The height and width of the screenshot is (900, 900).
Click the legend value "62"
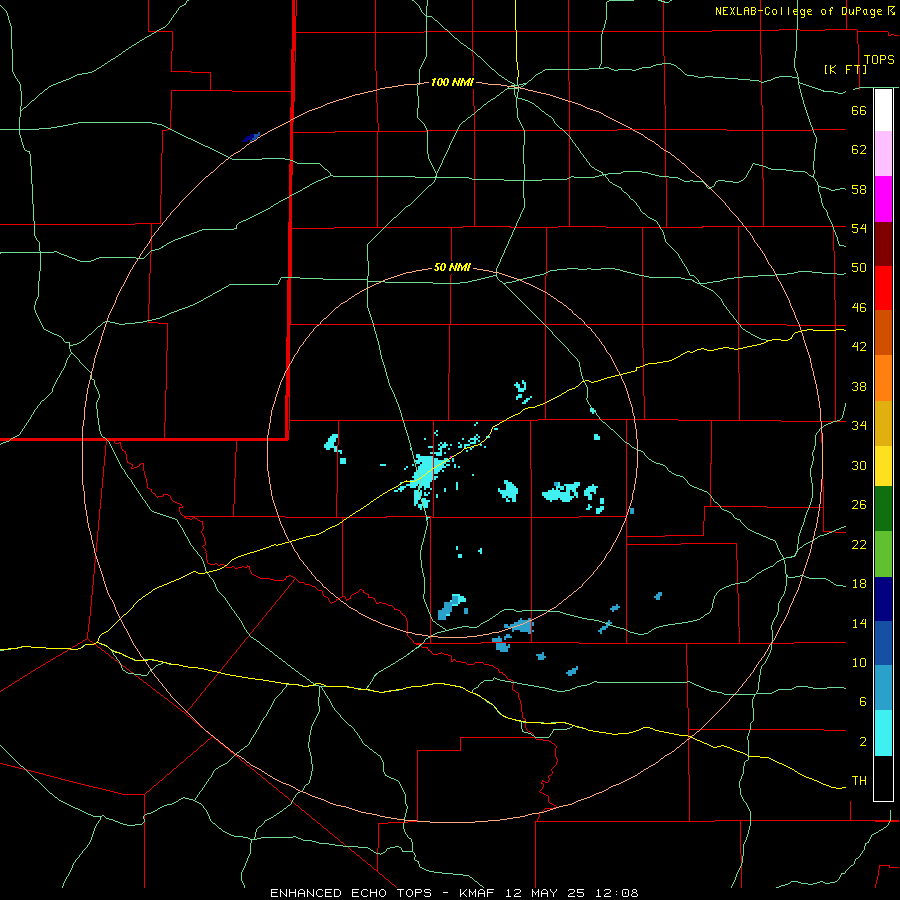point(859,150)
